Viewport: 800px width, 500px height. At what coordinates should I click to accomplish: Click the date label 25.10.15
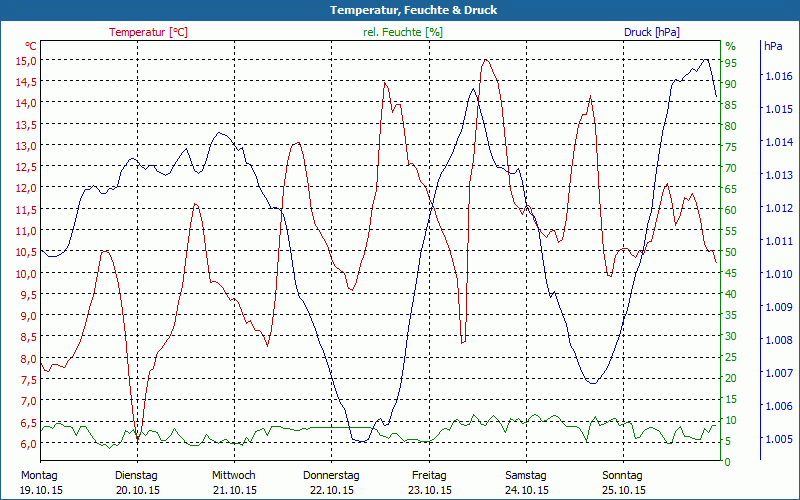tap(622, 490)
